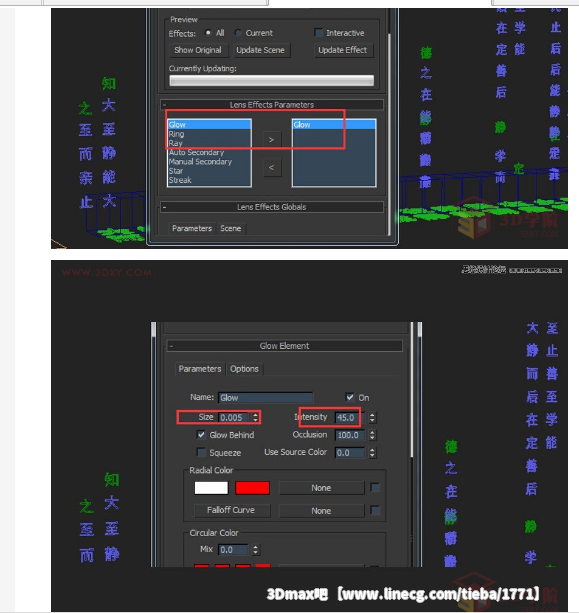Toggle the Falloff Curve map checkbox
Viewport: 579px width, 613px height.
coord(375,510)
